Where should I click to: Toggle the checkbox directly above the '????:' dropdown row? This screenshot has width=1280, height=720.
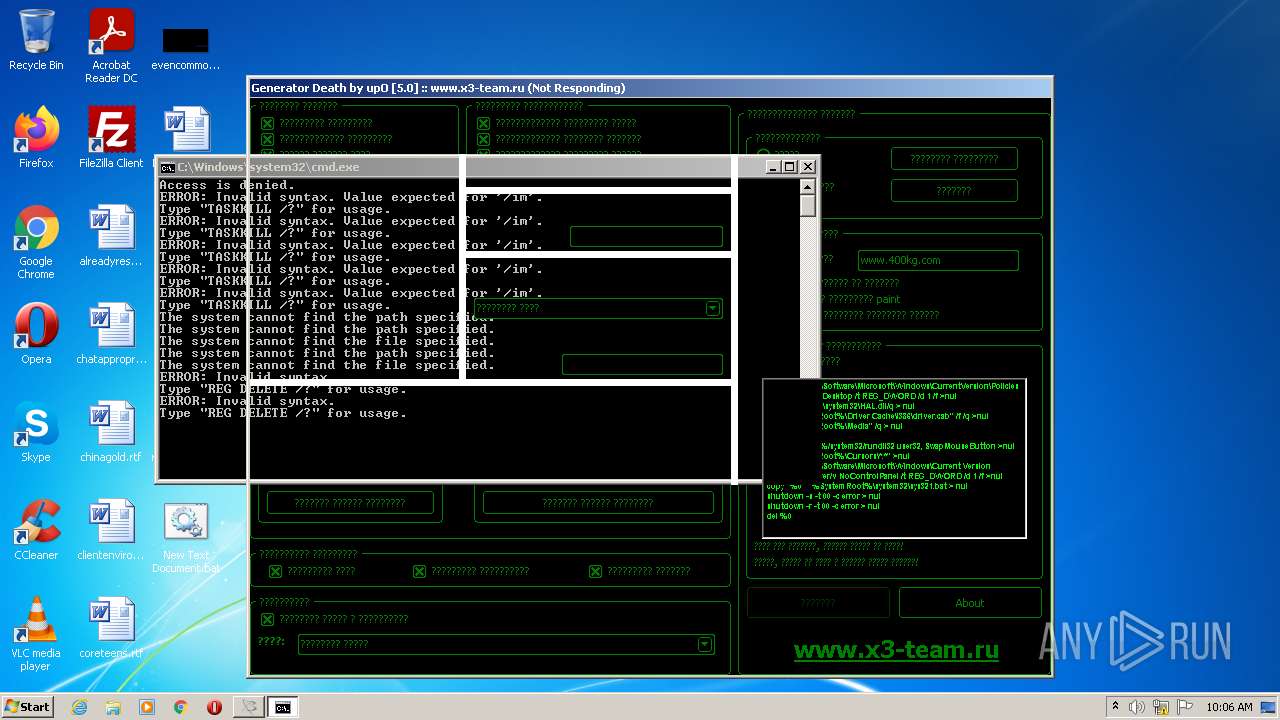[266, 619]
